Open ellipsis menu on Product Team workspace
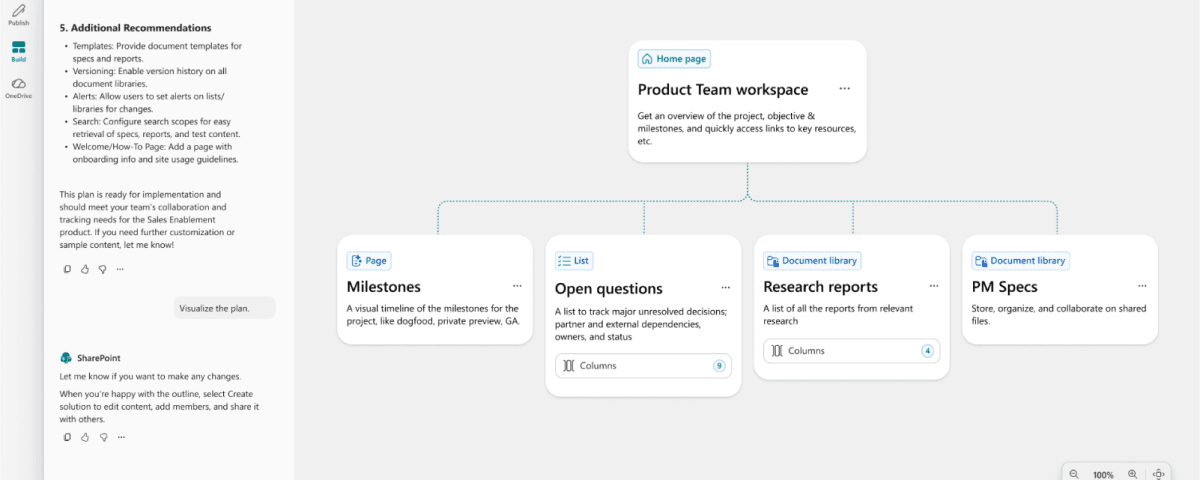Screen dimensions: 1200x480 [845, 89]
